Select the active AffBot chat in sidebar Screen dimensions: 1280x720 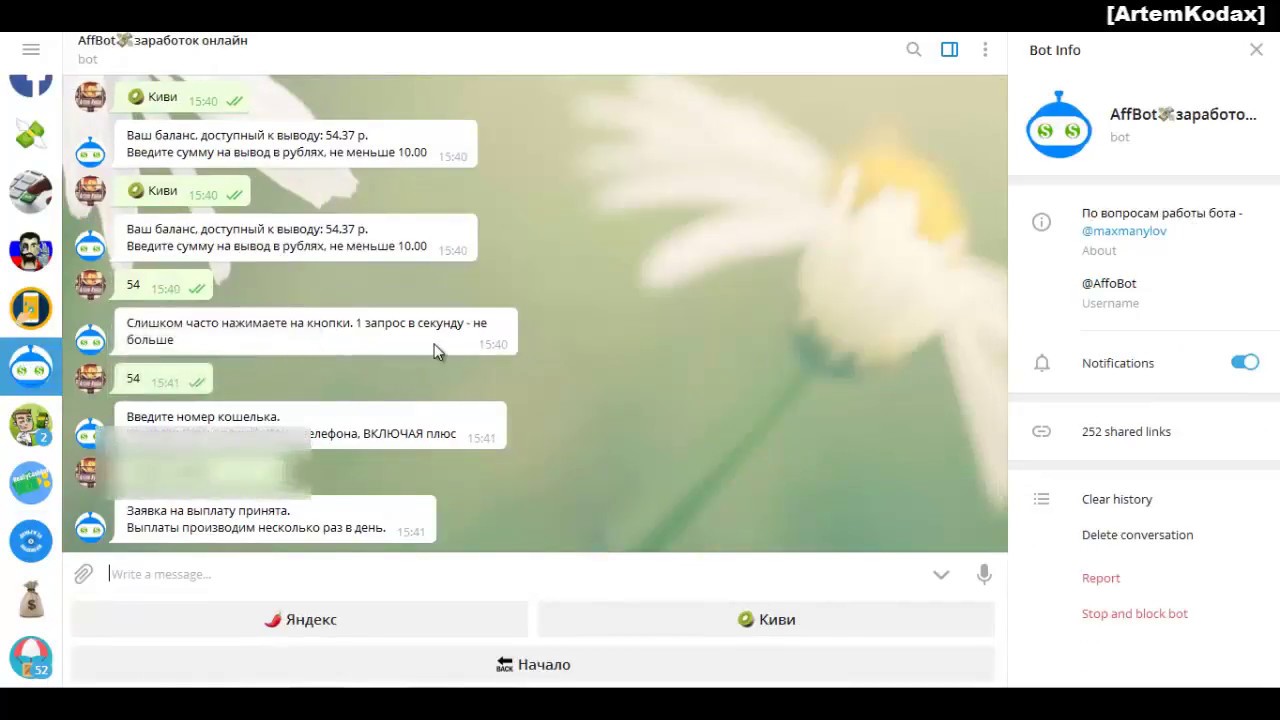point(31,367)
